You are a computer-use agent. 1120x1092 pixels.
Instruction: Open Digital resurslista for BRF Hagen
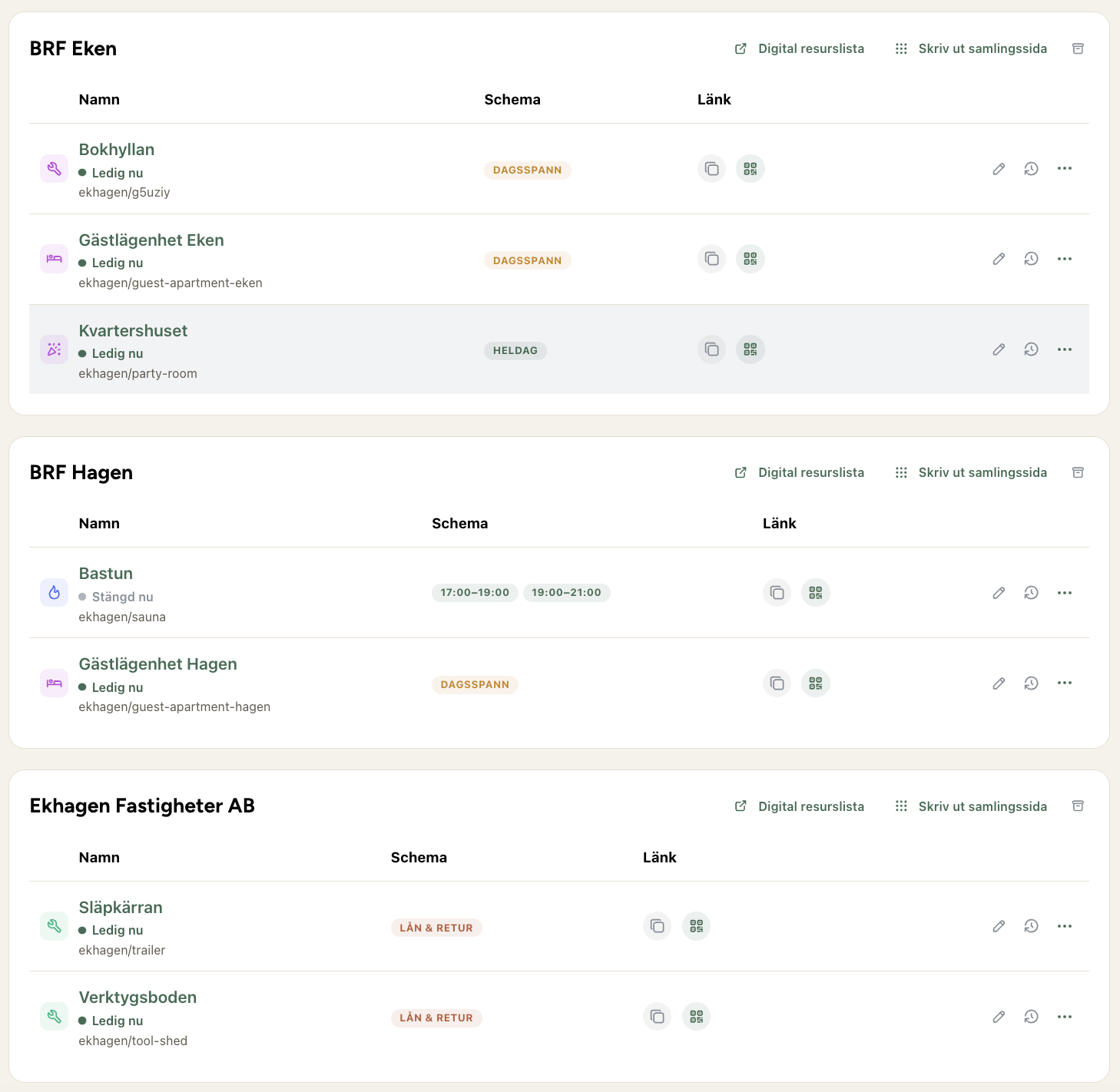(x=800, y=472)
